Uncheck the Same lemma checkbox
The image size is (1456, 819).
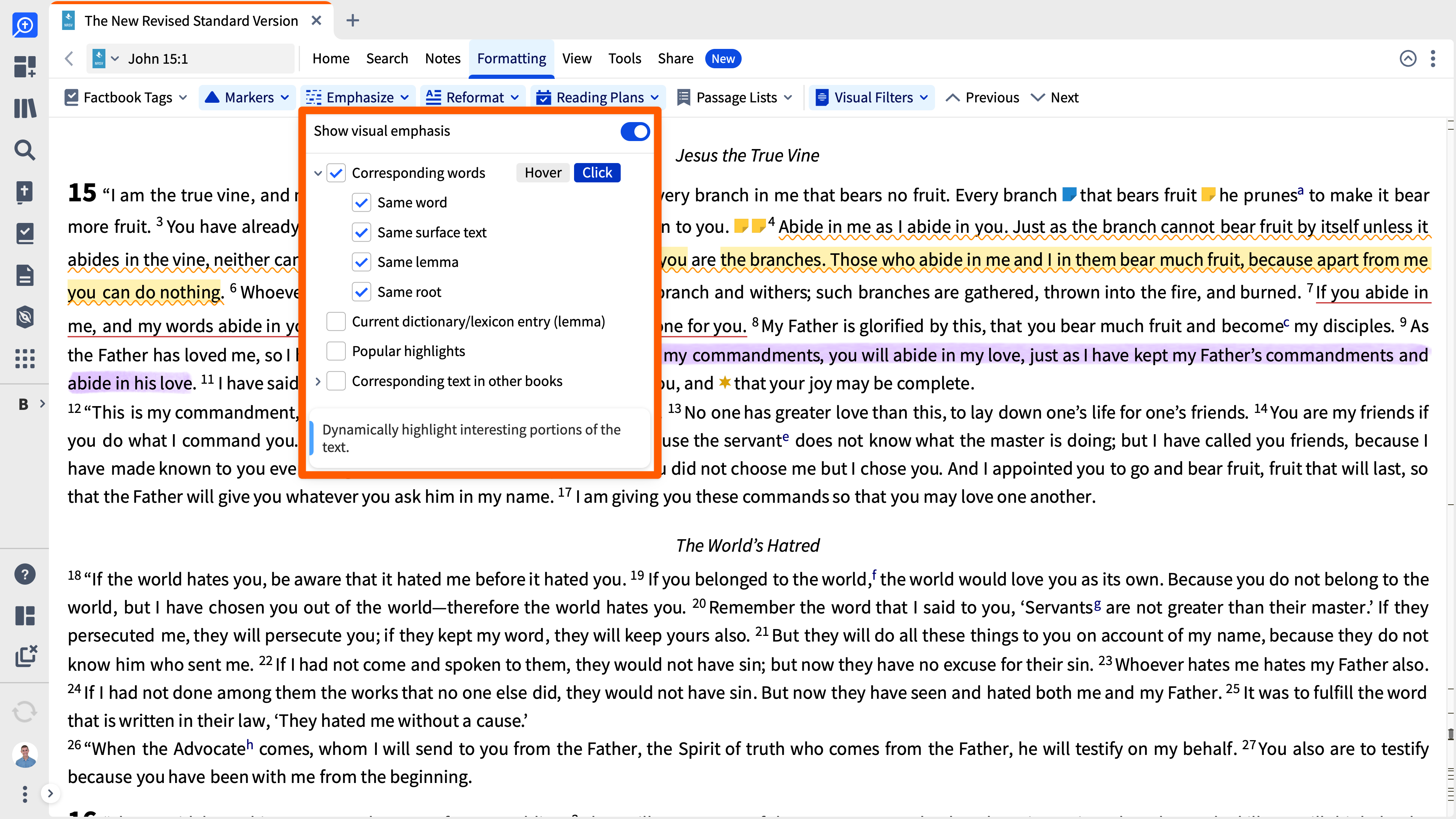(x=361, y=262)
